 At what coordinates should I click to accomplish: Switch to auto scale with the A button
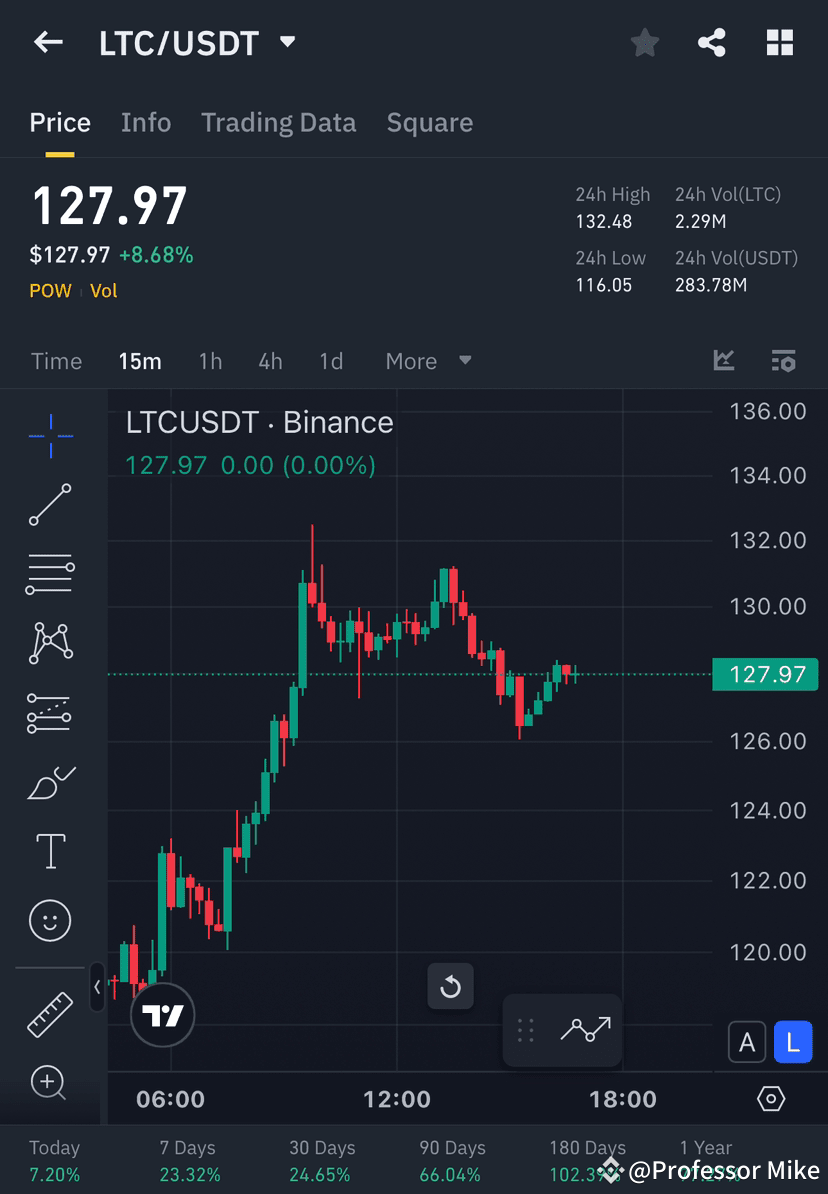747,1042
